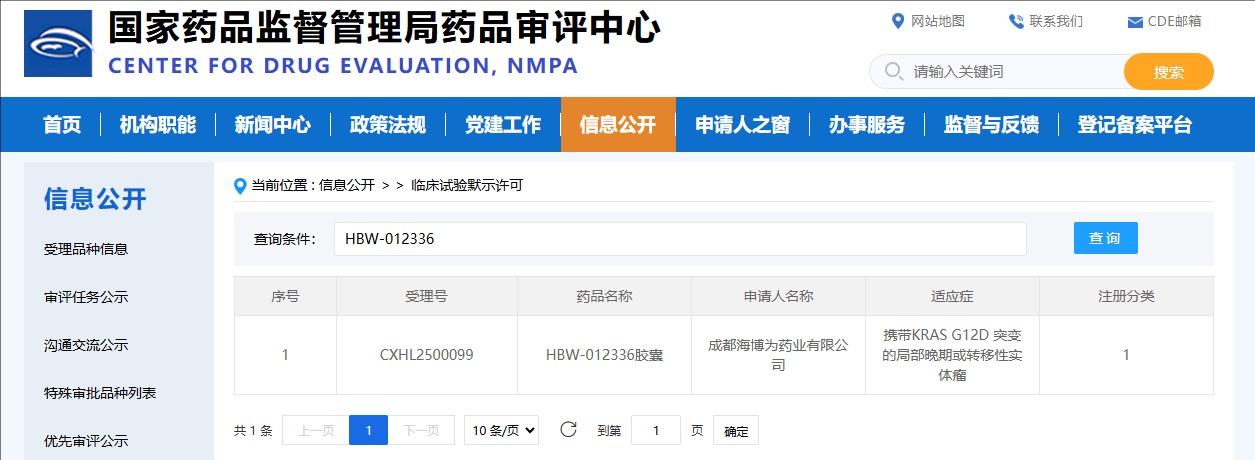Open 新闻中心 in the navigation bar
Screen dimensions: 1255x460
click(273, 125)
